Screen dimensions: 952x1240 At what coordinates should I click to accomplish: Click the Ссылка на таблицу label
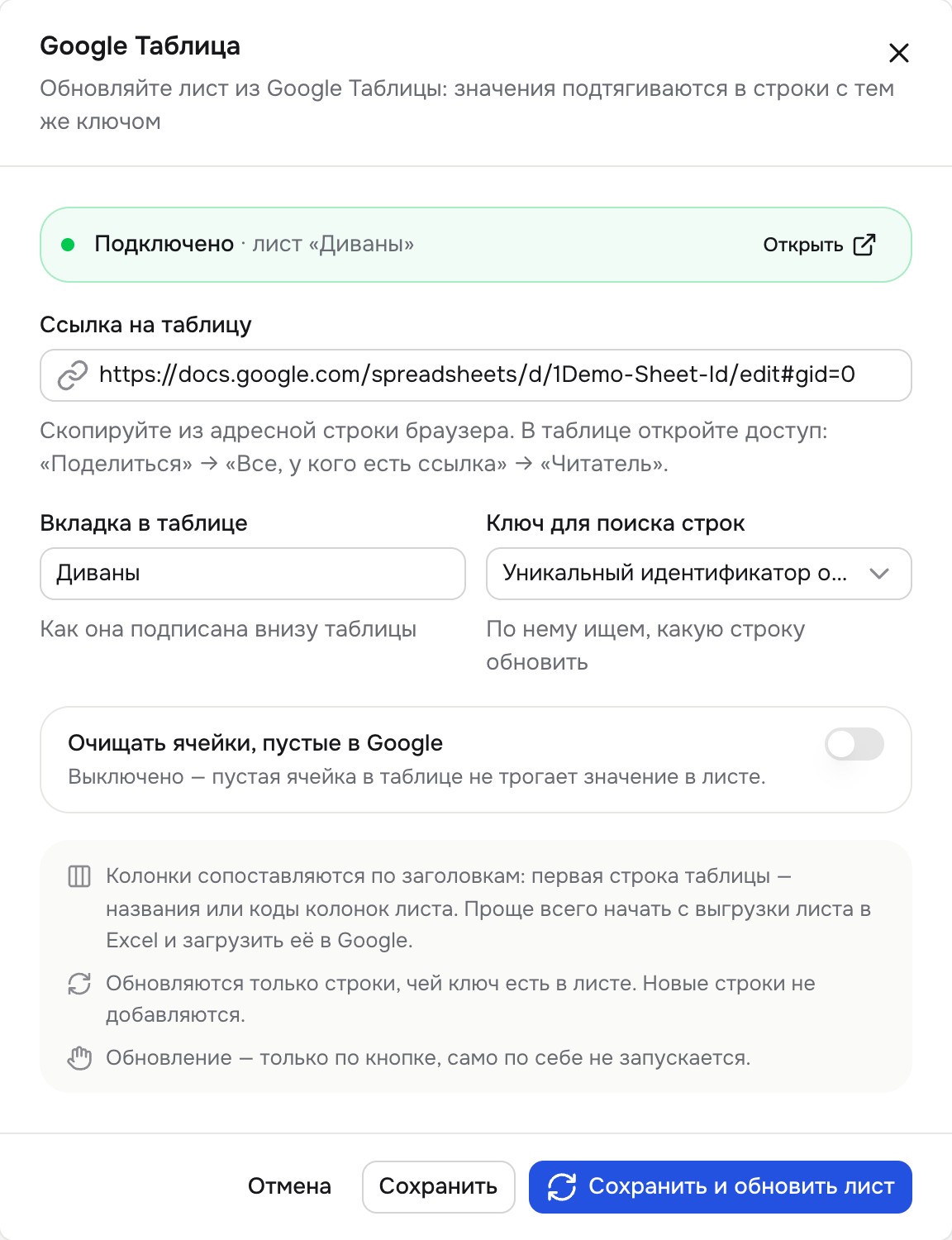point(145,325)
